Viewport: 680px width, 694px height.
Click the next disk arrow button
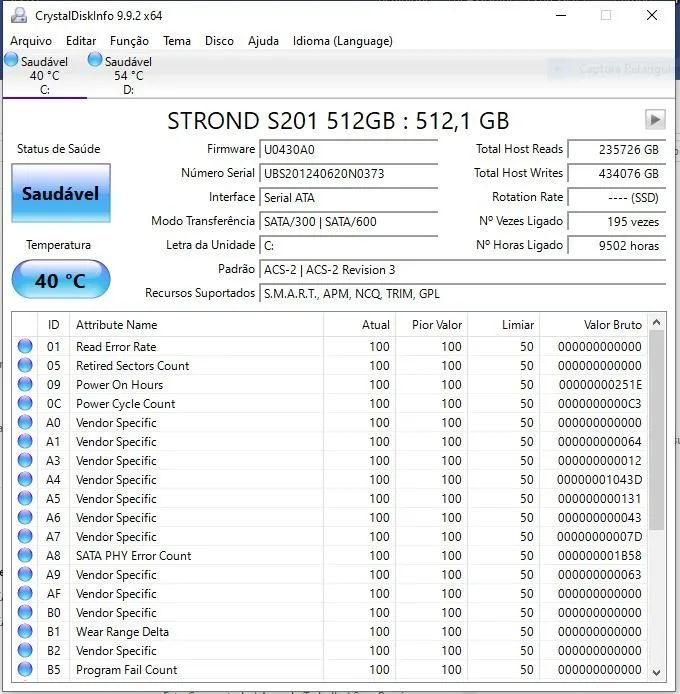point(655,120)
